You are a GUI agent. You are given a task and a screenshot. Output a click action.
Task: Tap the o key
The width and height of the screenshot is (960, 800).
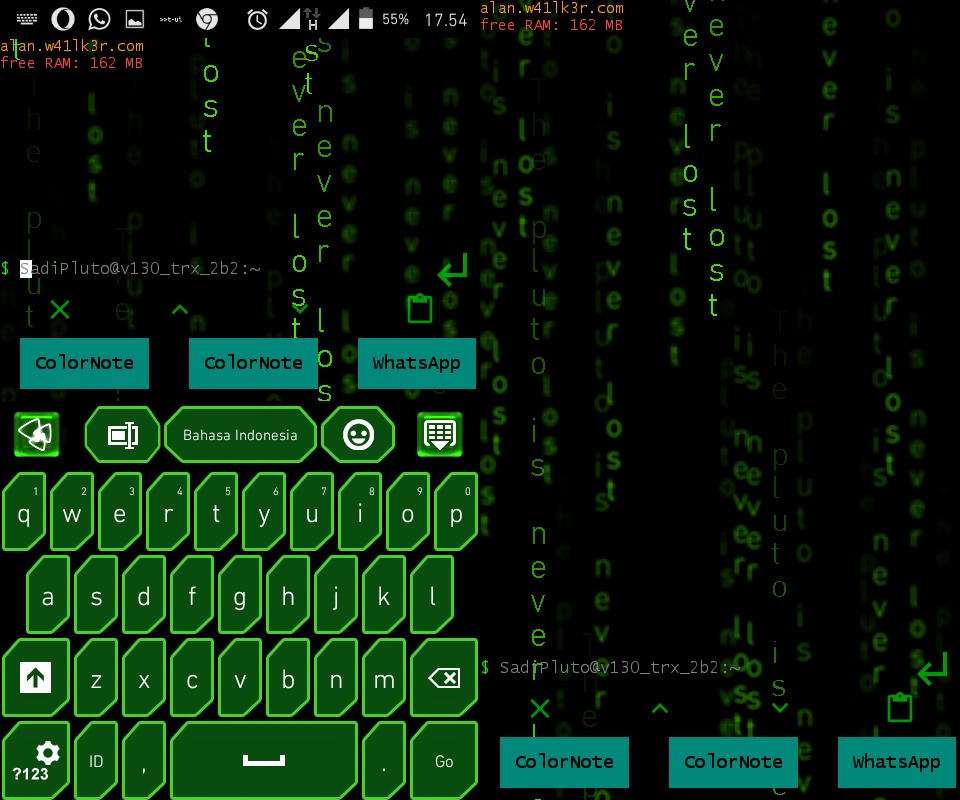408,512
